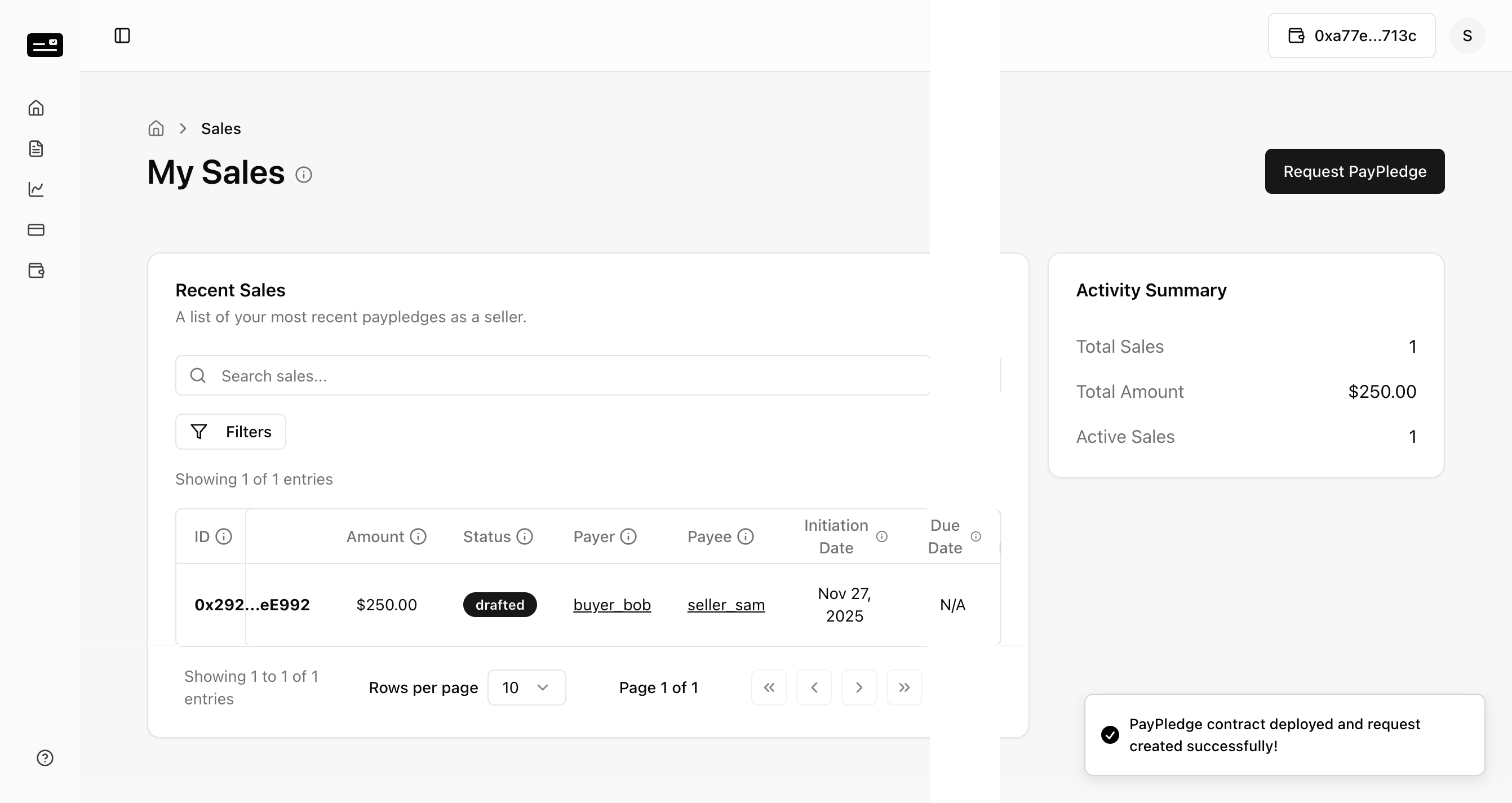The image size is (1512, 803).
Task: Go to the next page button
Action: [859, 687]
